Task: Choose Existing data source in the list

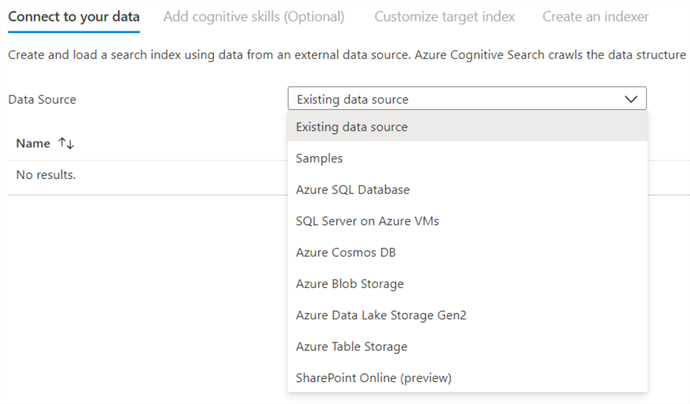Action: [x=352, y=127]
